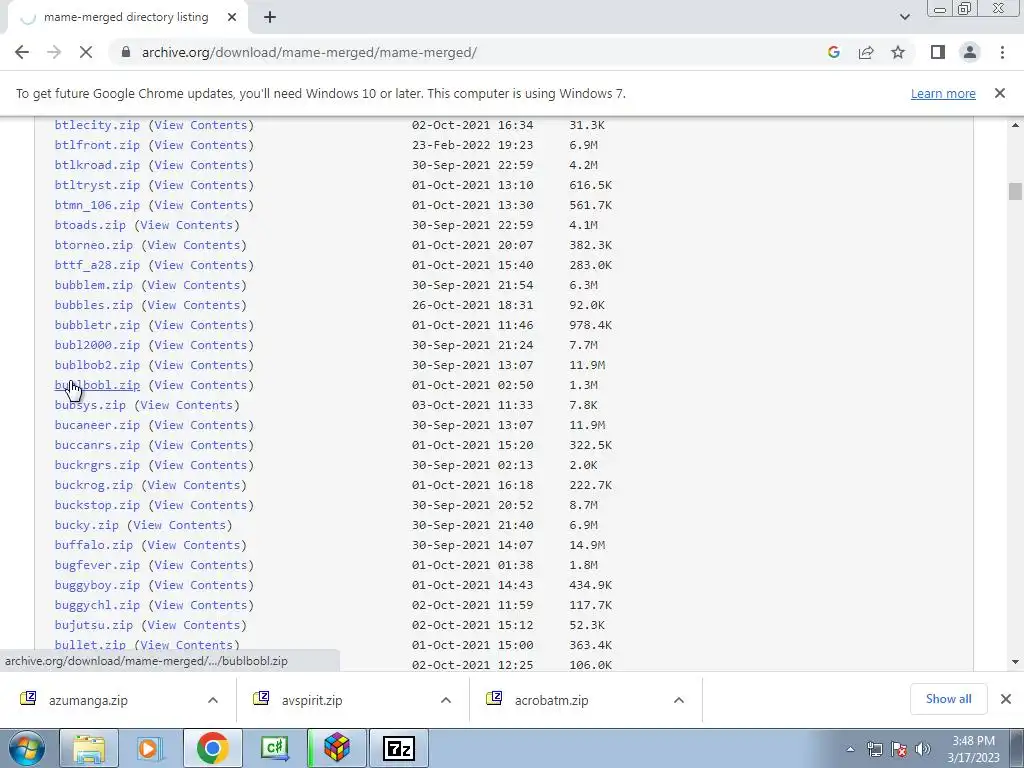
Task: Open the volume control icon
Action: 923,749
